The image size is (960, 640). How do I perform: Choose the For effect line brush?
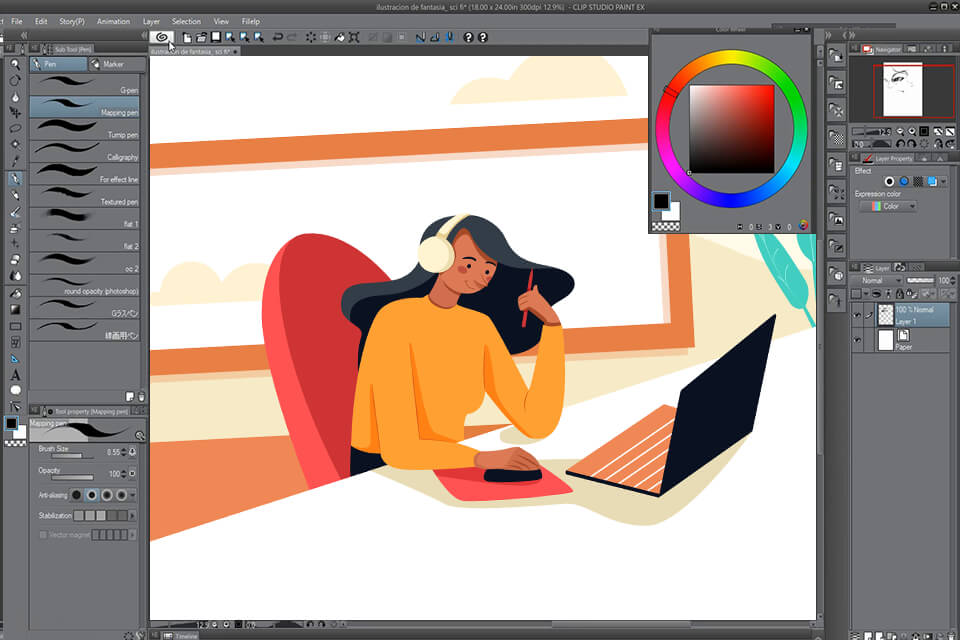click(84, 174)
